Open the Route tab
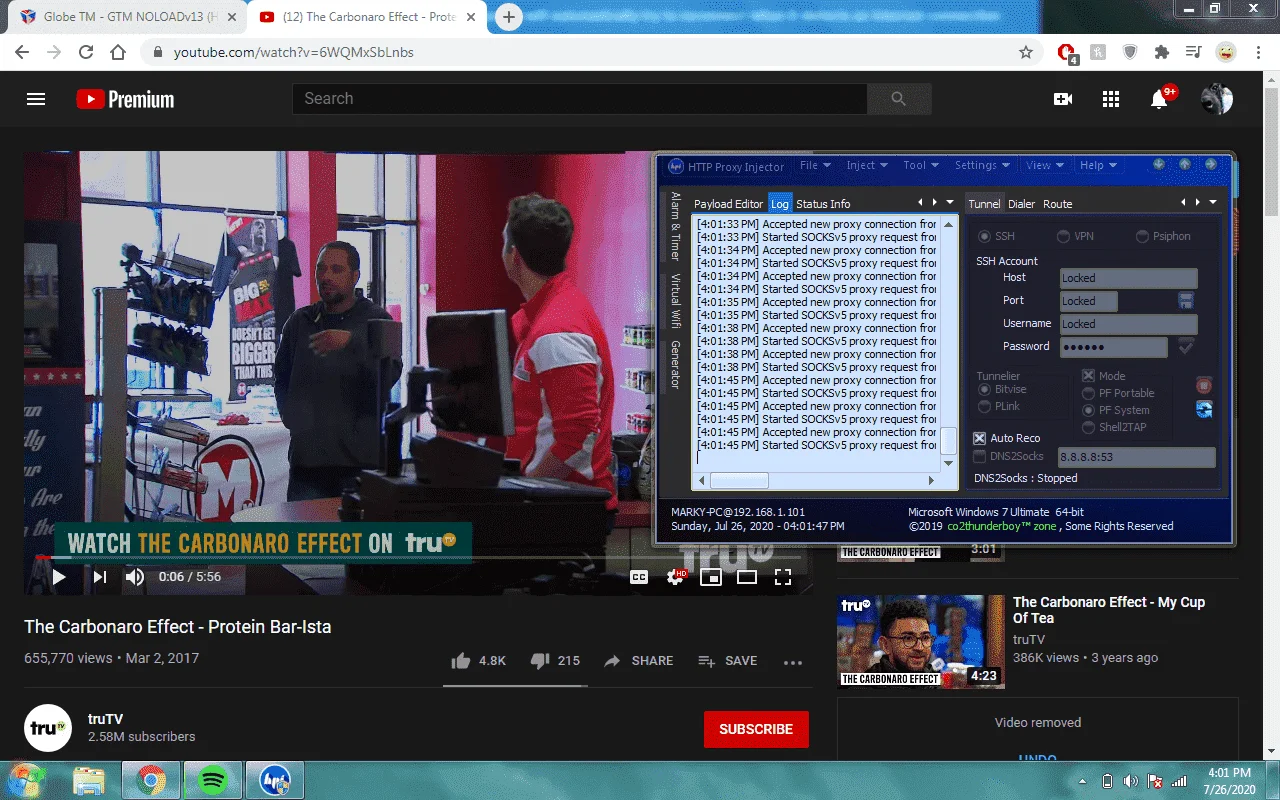 (x=1058, y=204)
